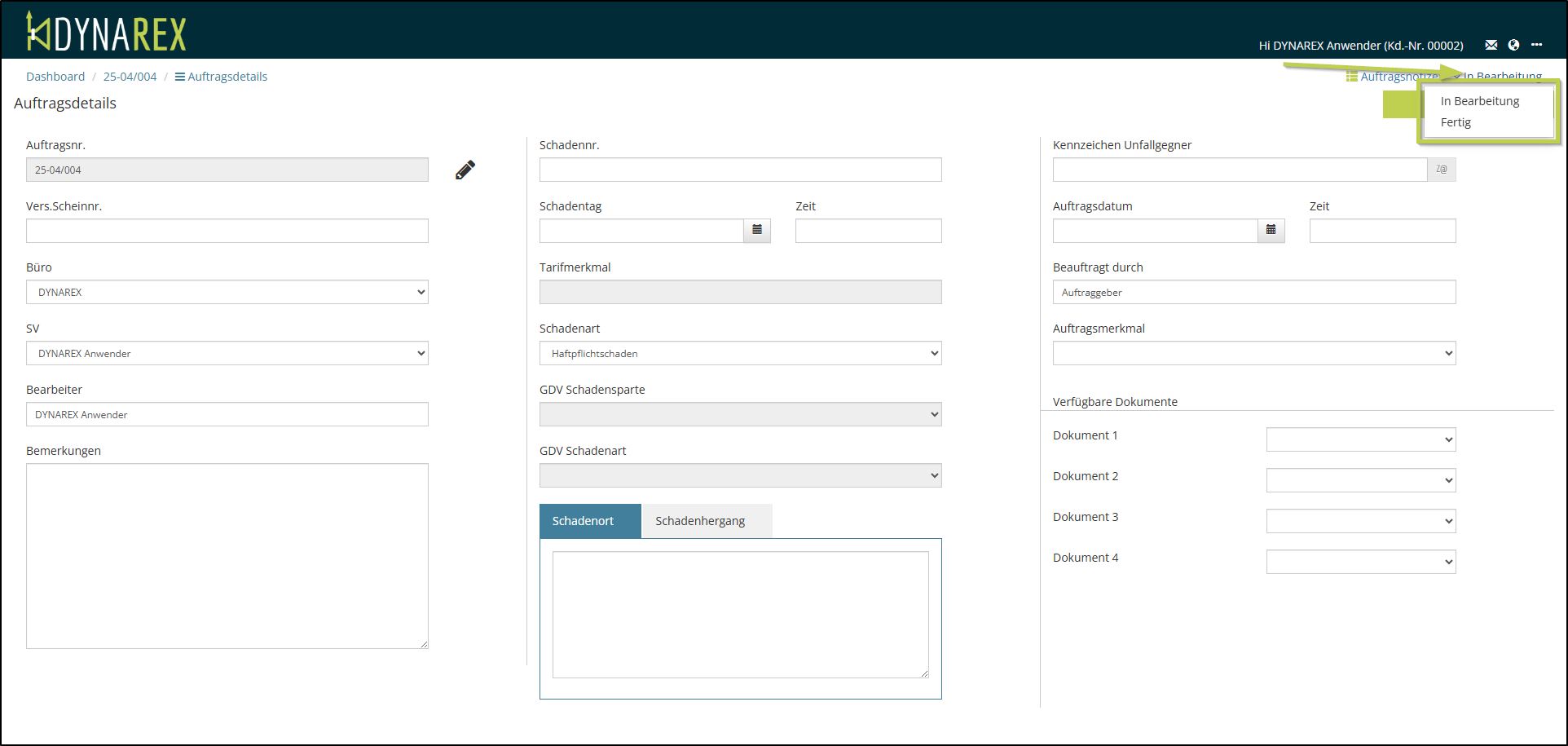Open the Schadentag calendar picker
The height and width of the screenshot is (746, 1568).
[757, 231]
